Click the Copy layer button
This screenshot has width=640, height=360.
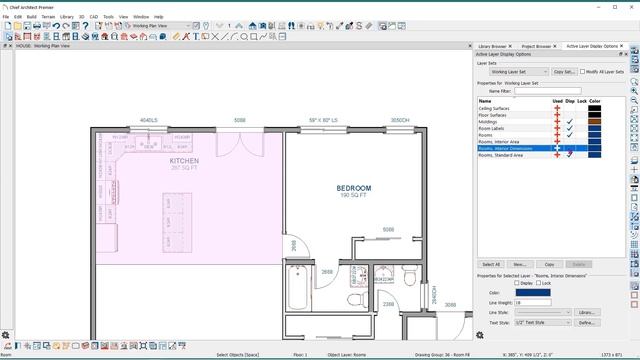[x=549, y=264]
